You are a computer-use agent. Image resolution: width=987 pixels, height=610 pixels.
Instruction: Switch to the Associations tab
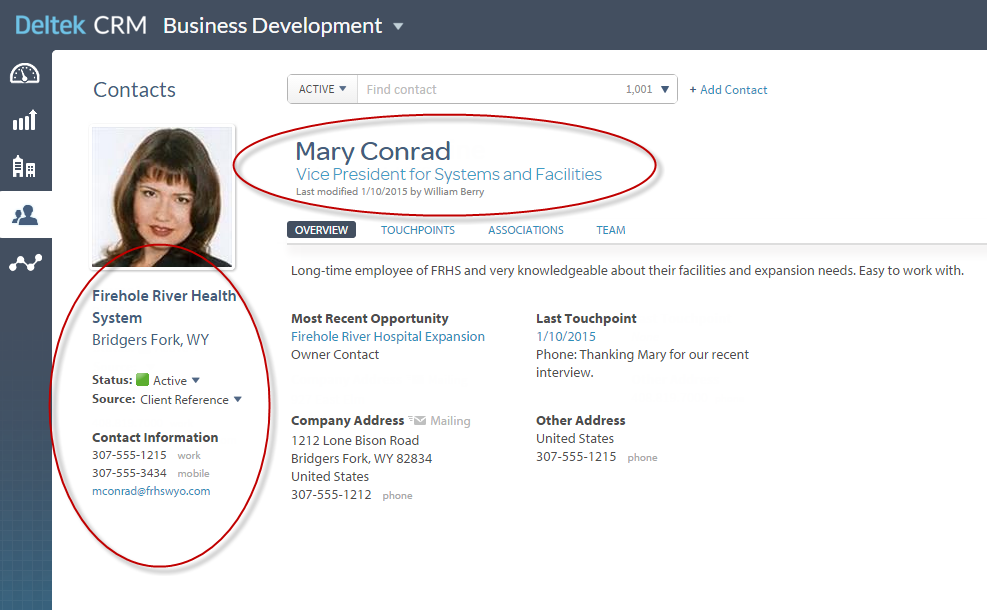[x=525, y=230]
